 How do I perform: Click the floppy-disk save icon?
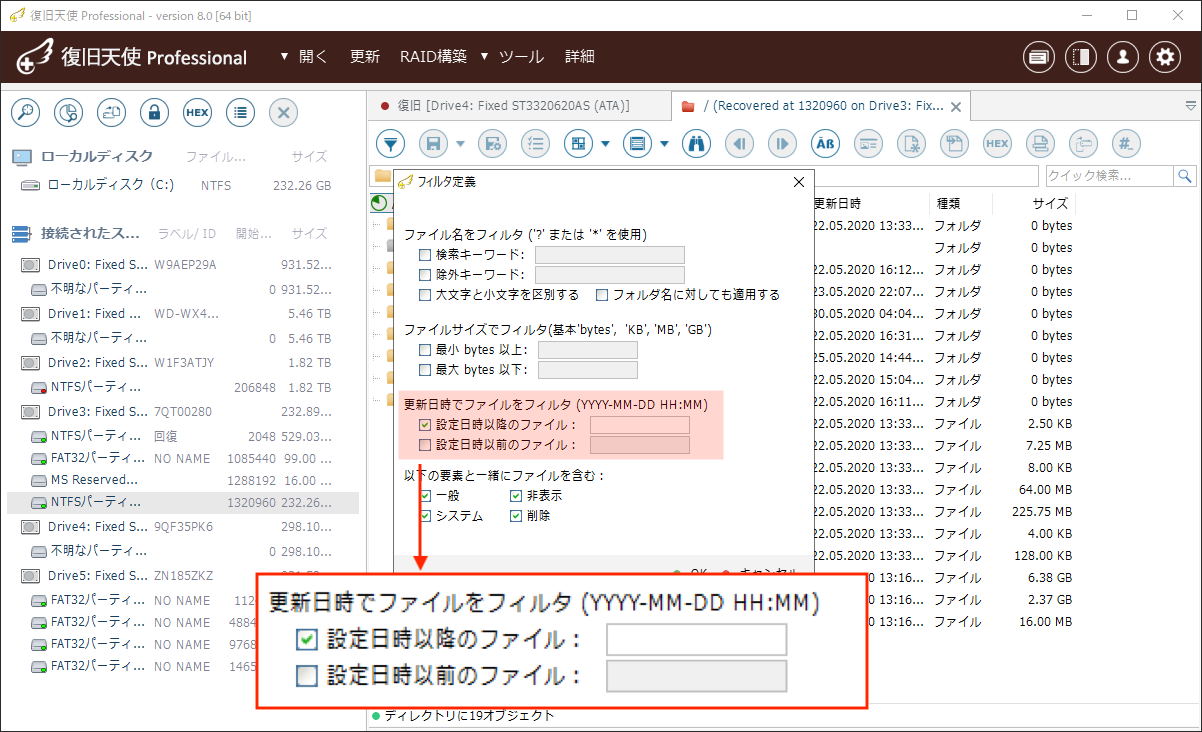(x=434, y=143)
